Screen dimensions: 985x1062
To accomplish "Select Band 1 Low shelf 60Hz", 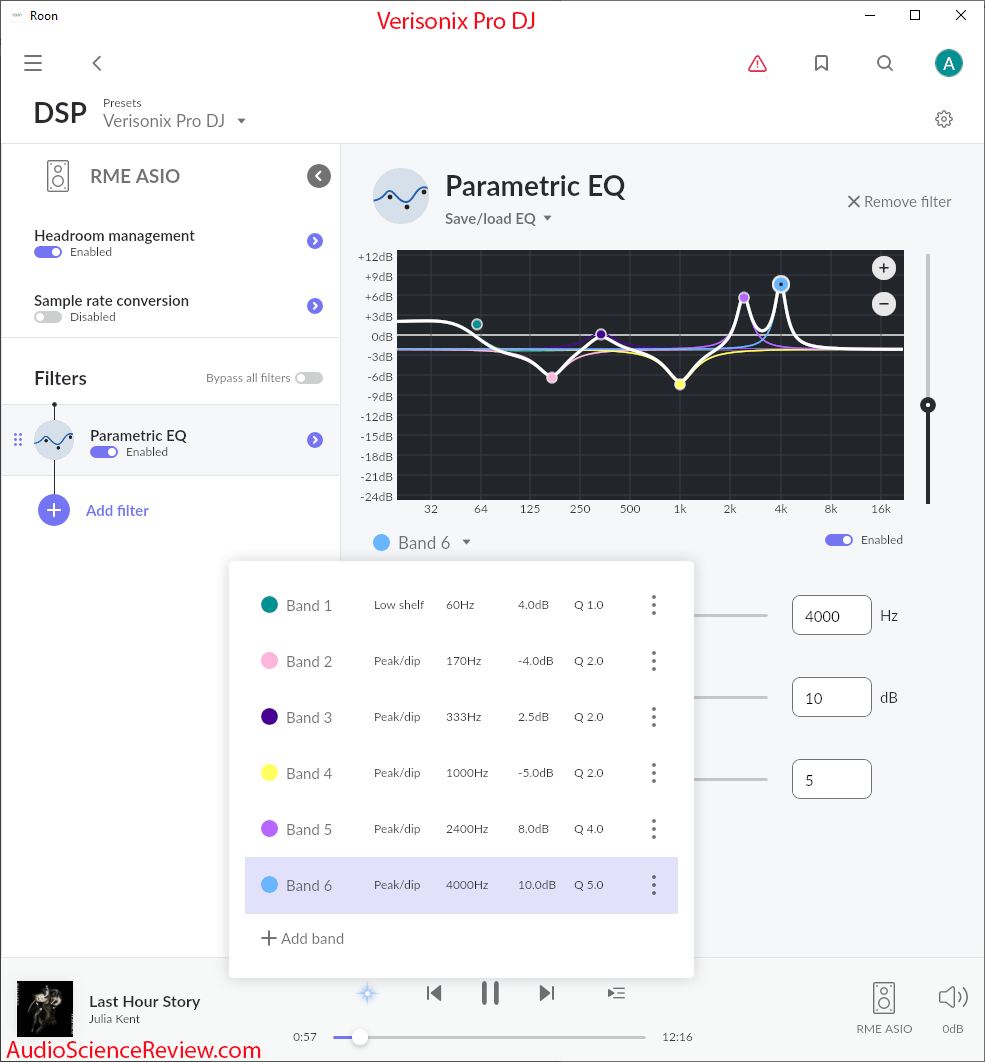I will [461, 605].
